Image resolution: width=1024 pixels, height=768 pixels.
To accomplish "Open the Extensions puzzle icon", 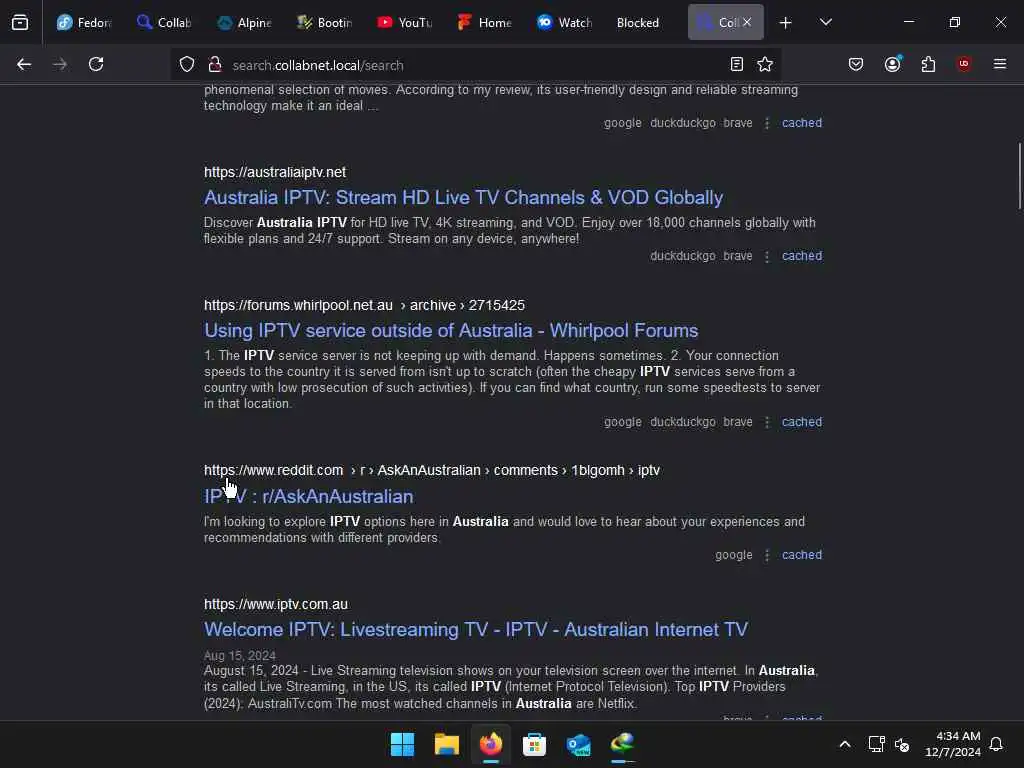I will pyautogui.click(x=928, y=64).
